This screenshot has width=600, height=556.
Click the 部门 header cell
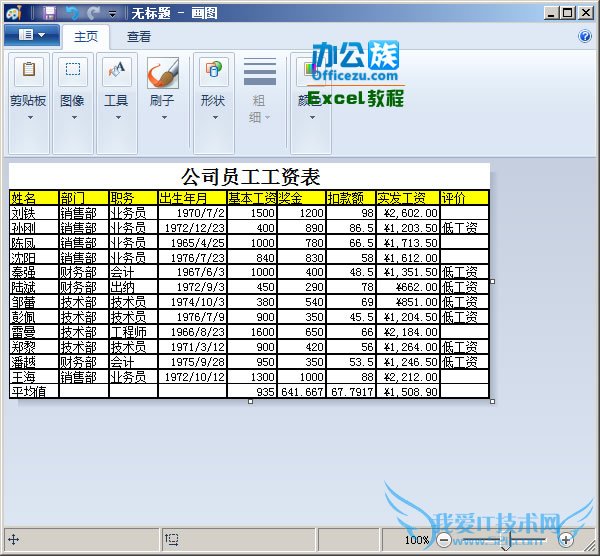[x=84, y=198]
